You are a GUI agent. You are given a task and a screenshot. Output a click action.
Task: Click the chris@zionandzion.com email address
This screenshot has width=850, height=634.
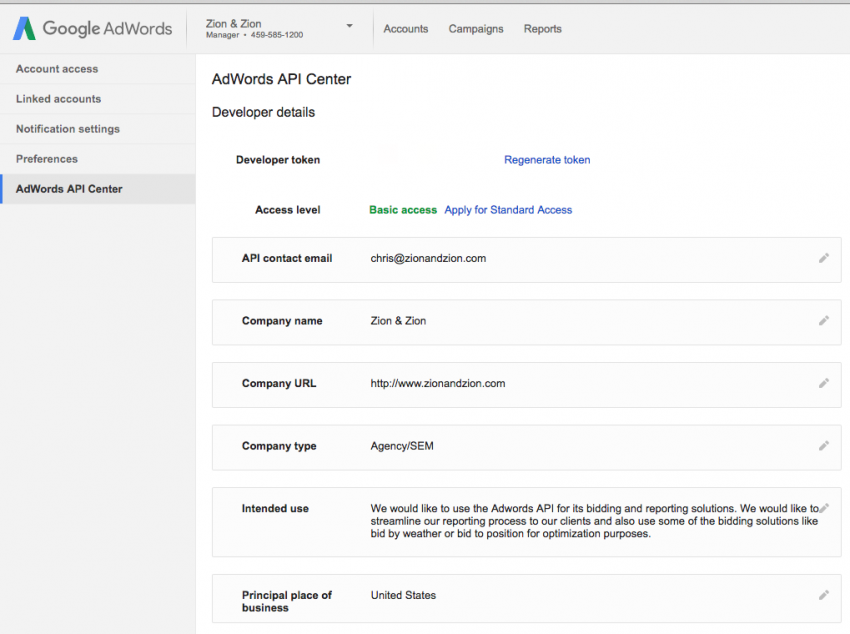428,257
